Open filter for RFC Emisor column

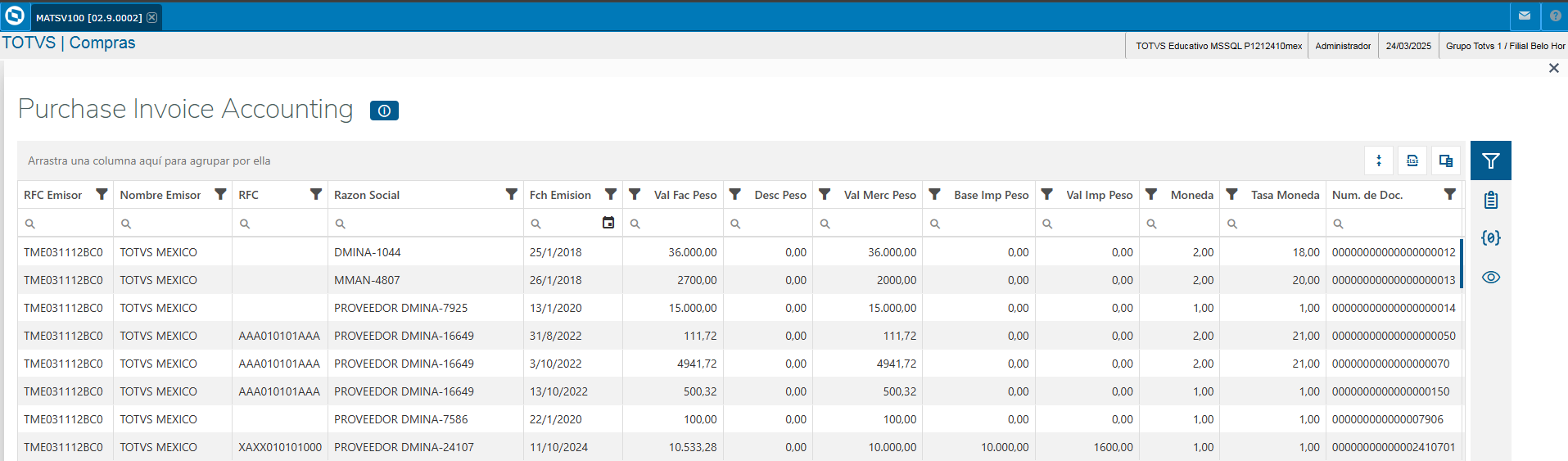102,194
